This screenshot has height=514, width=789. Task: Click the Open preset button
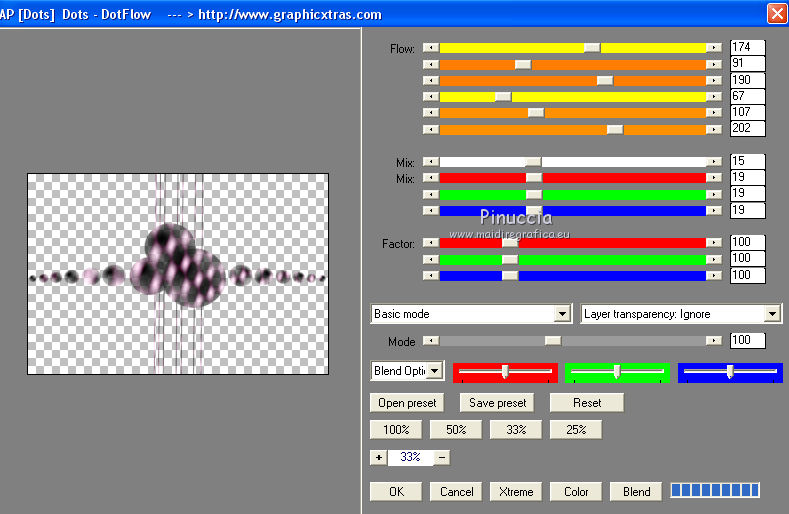[x=407, y=403]
